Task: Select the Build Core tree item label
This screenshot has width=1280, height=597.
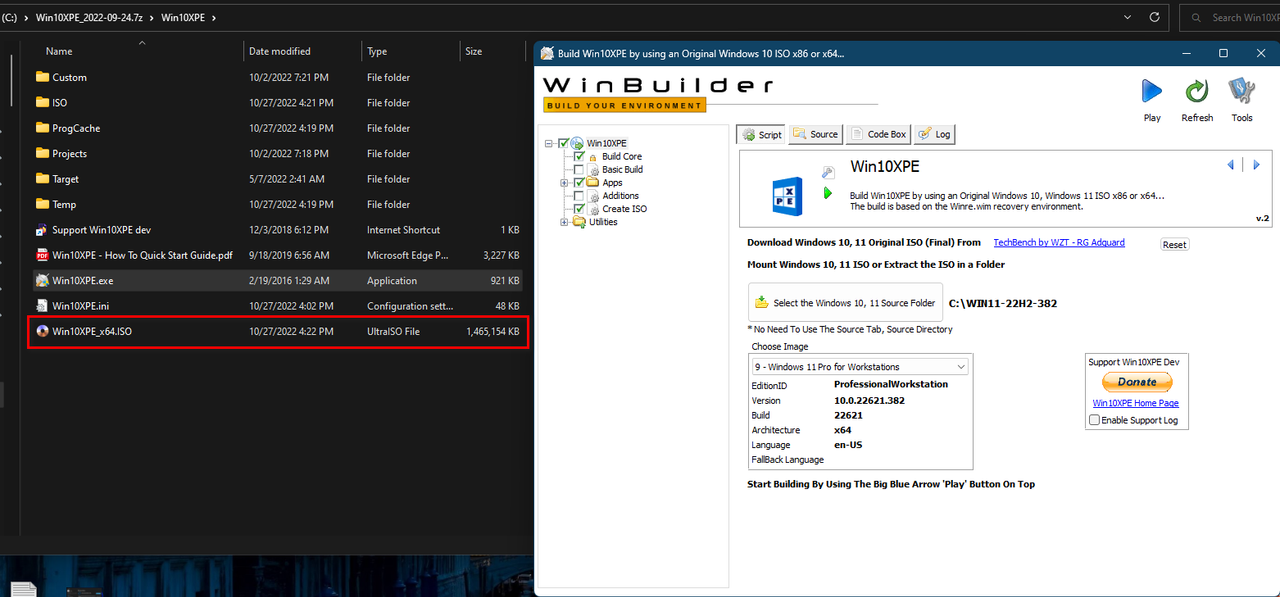Action: (622, 157)
